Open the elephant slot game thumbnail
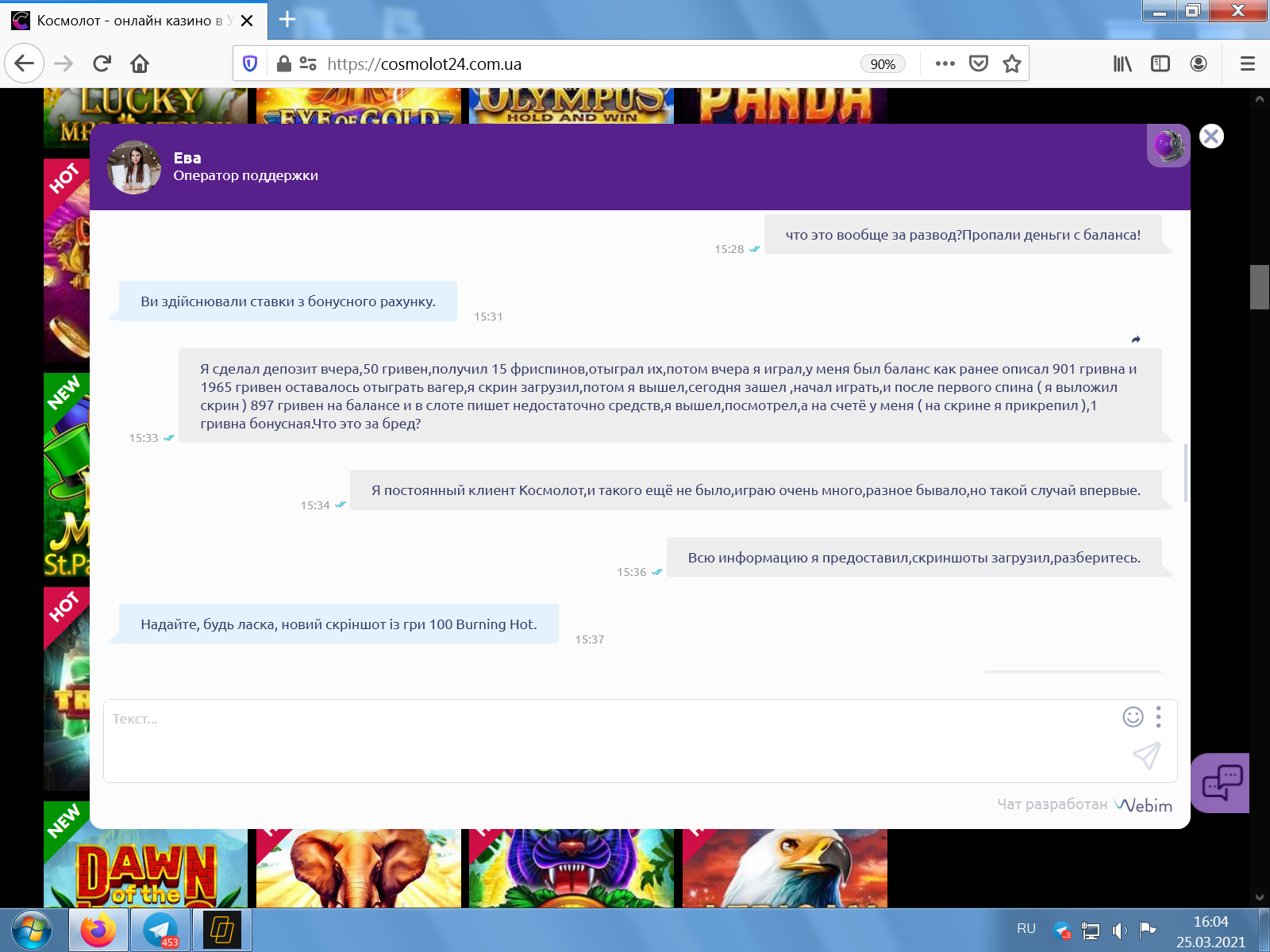Viewport: 1270px width, 952px height. [x=359, y=868]
